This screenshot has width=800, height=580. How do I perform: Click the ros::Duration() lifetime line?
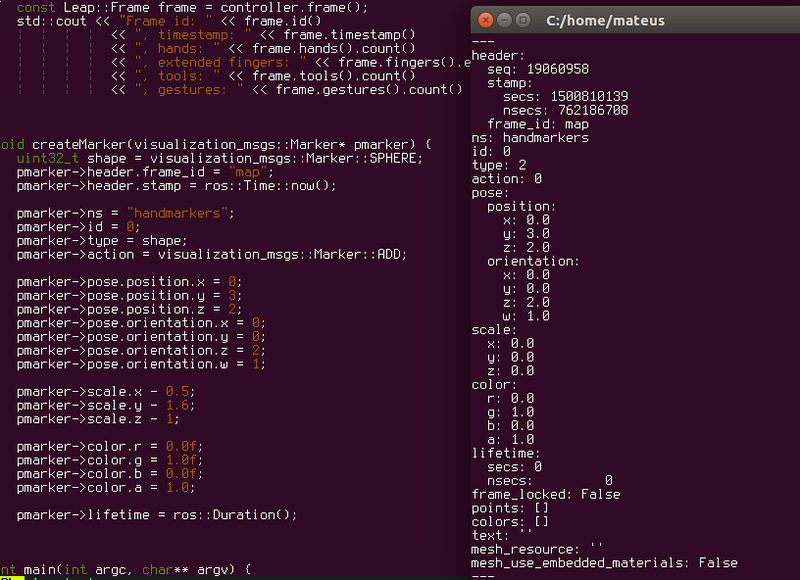[157, 515]
